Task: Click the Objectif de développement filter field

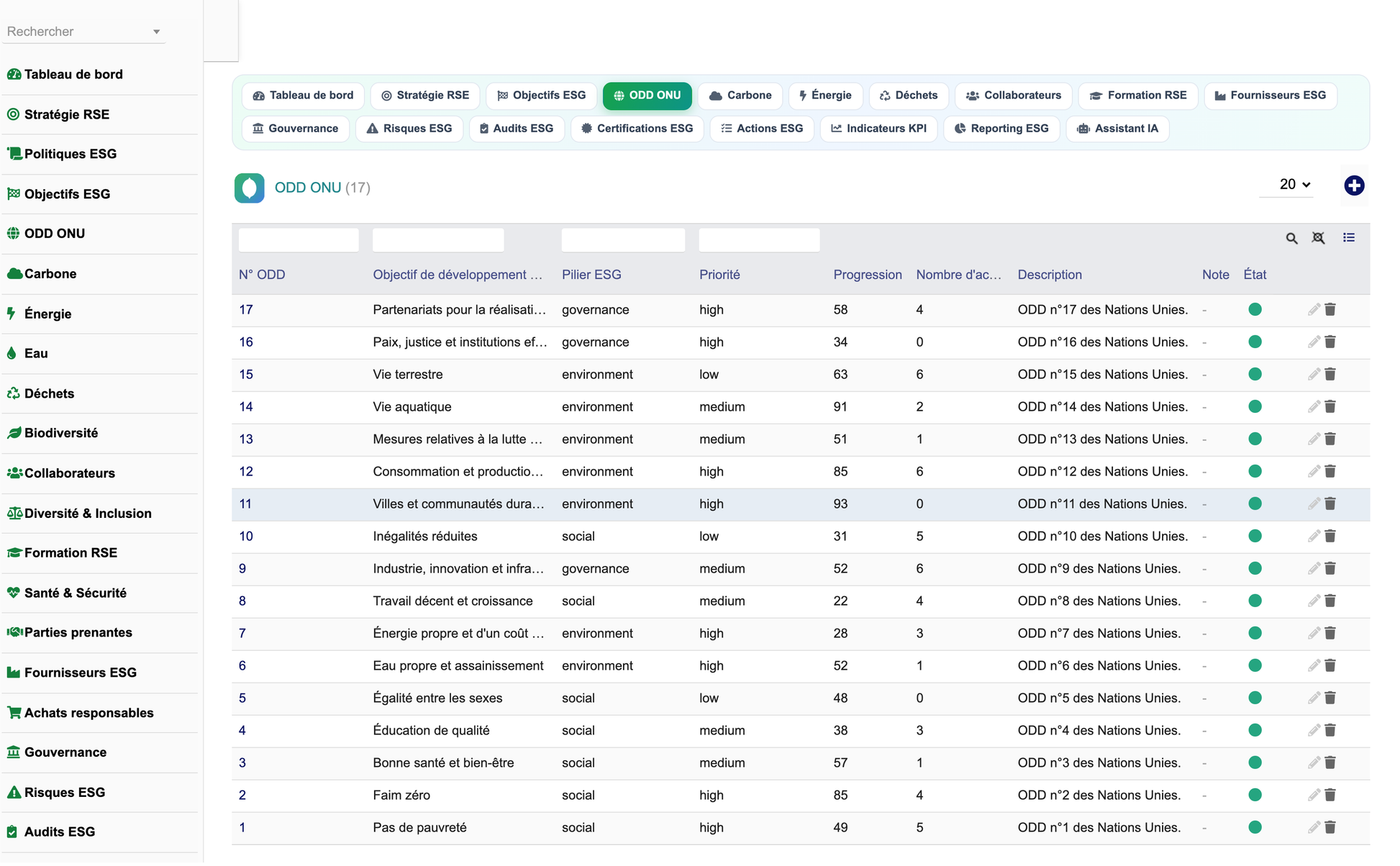Action: (x=438, y=240)
